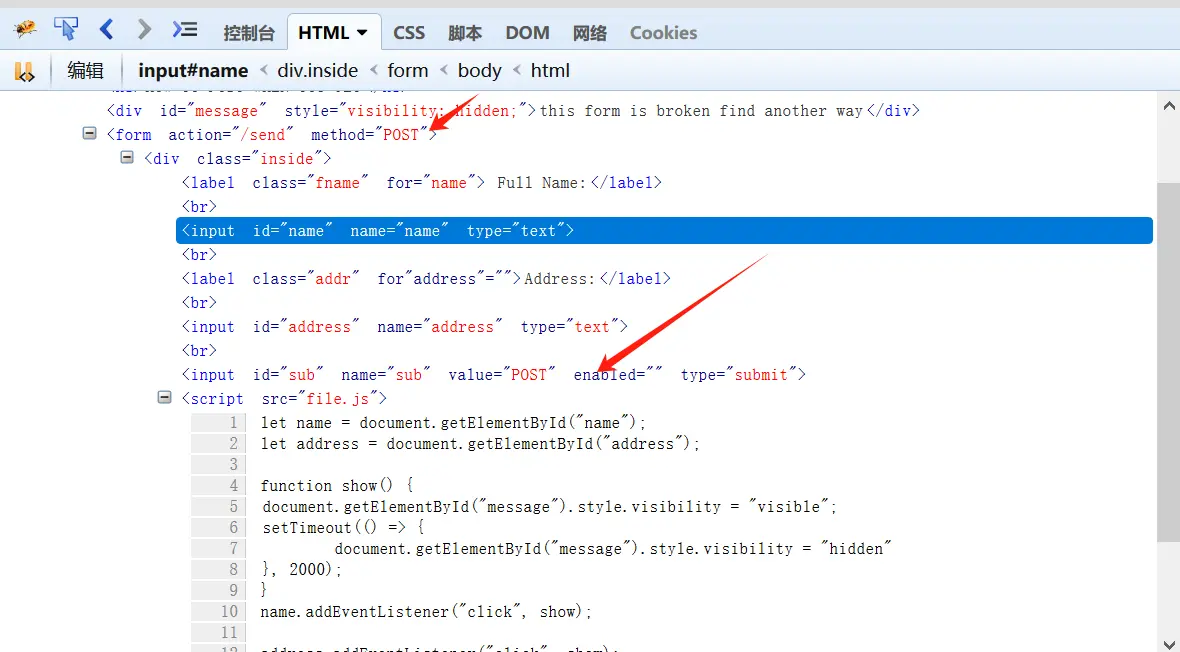The height and width of the screenshot is (652, 1180).
Task: Open the command line popup icon
Action: pyautogui.click(x=184, y=30)
